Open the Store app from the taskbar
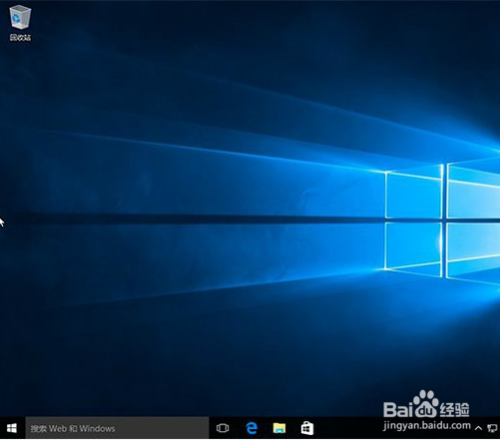This screenshot has width=500, height=443. pyautogui.click(x=307, y=428)
